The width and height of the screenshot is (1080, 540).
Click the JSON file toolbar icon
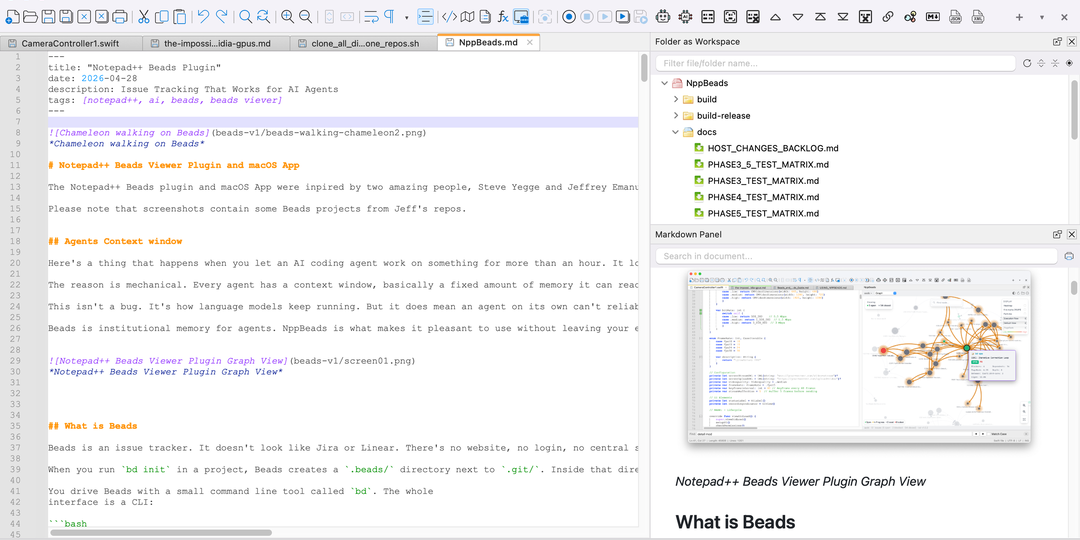(955, 17)
